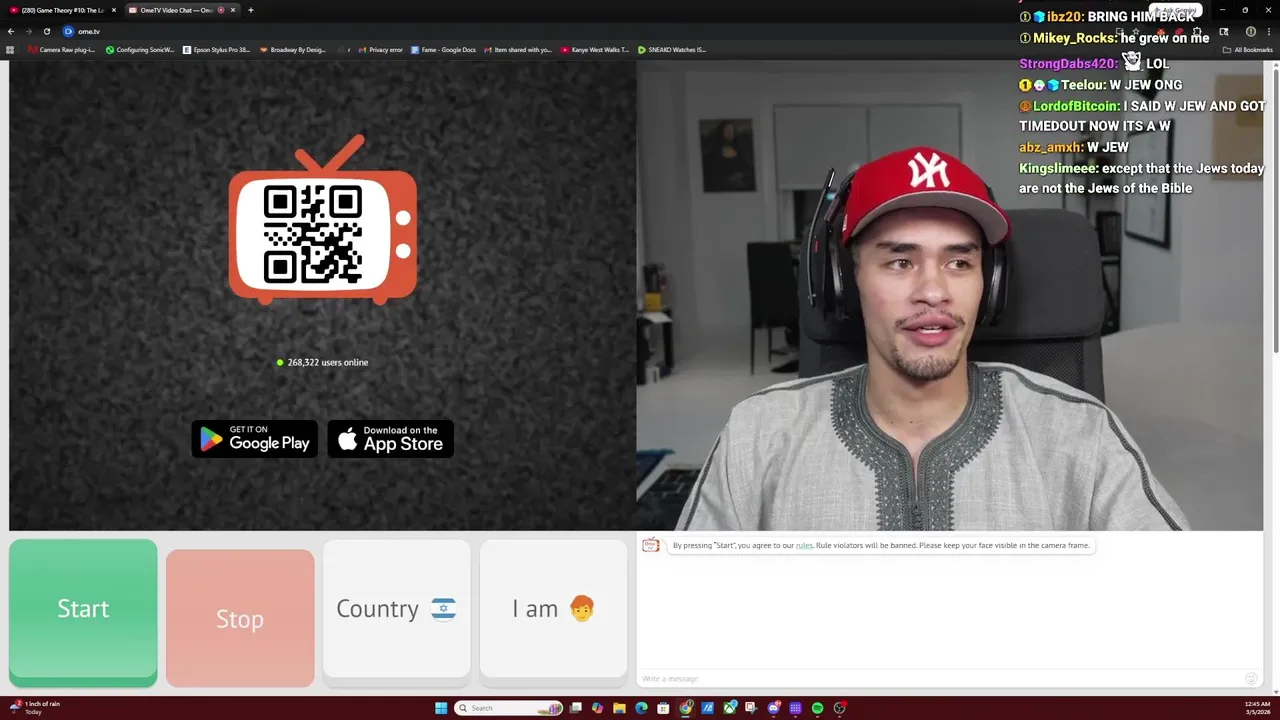The image size is (1280, 720).
Task: Open Spotify from the taskbar
Action: point(817,708)
